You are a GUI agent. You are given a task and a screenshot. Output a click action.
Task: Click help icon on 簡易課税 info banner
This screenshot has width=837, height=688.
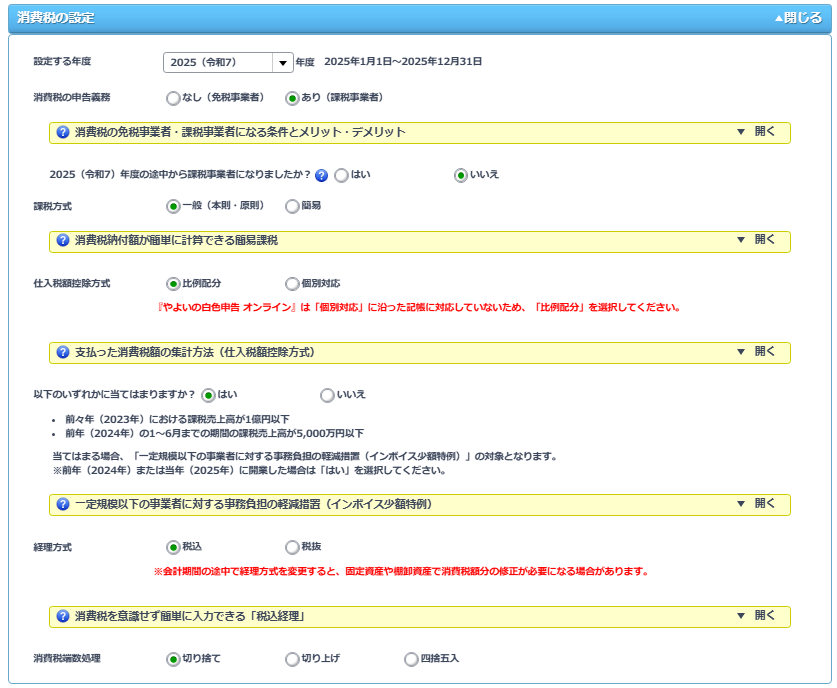(63, 241)
